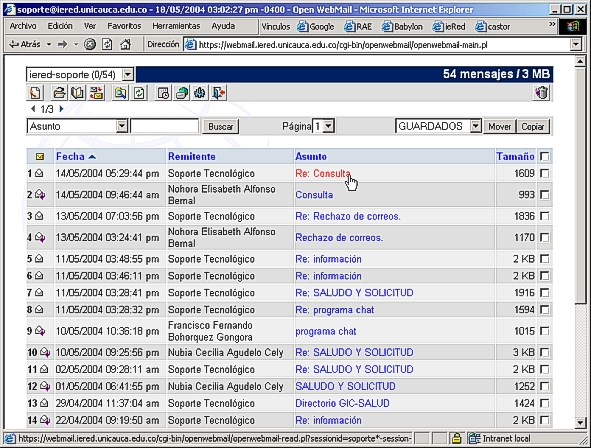Open the Herramientas menu
This screenshot has width=591, height=448.
click(x=176, y=26)
